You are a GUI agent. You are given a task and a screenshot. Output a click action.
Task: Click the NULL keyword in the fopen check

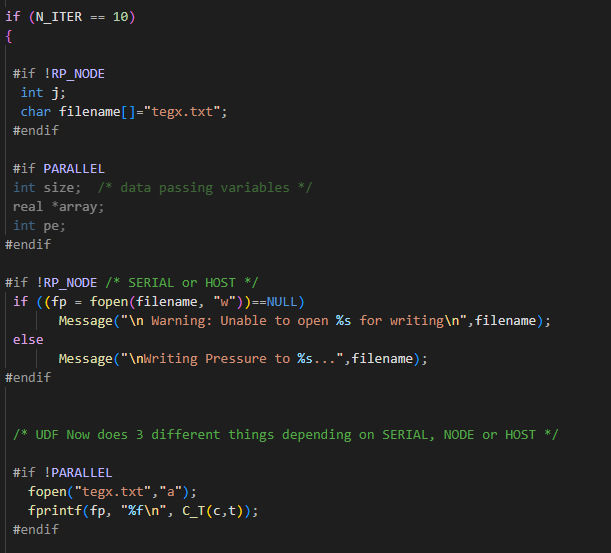[x=284, y=301]
